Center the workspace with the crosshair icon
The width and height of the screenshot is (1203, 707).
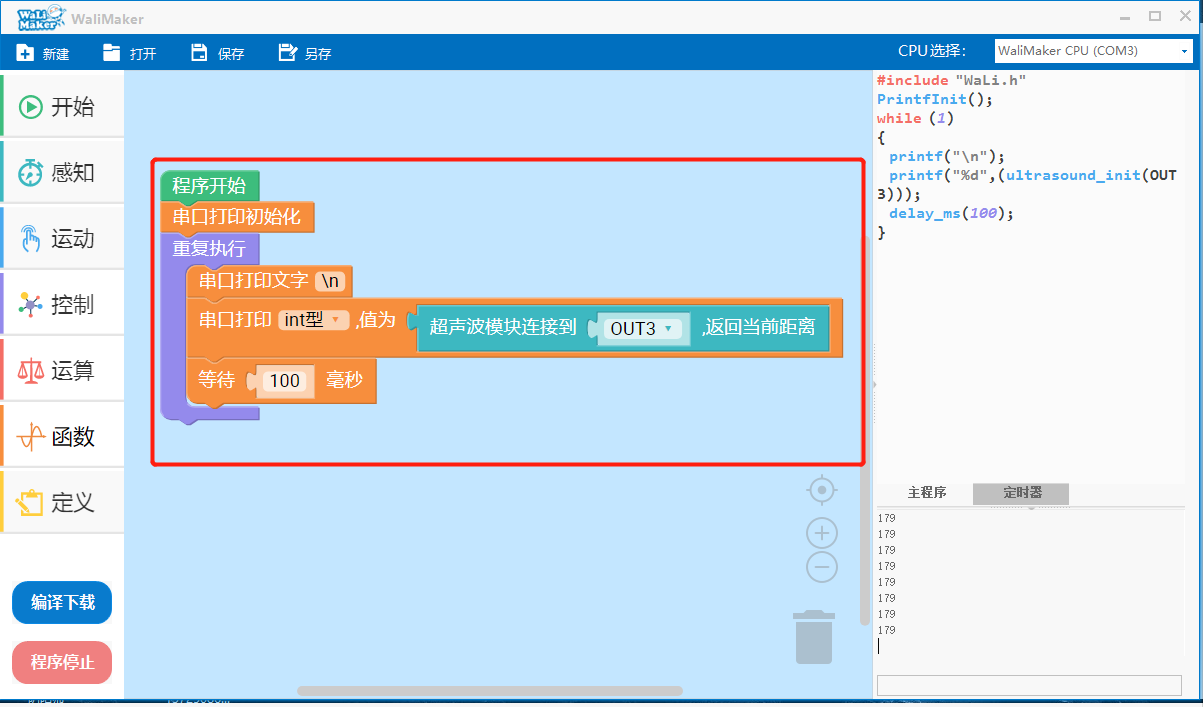tap(821, 490)
